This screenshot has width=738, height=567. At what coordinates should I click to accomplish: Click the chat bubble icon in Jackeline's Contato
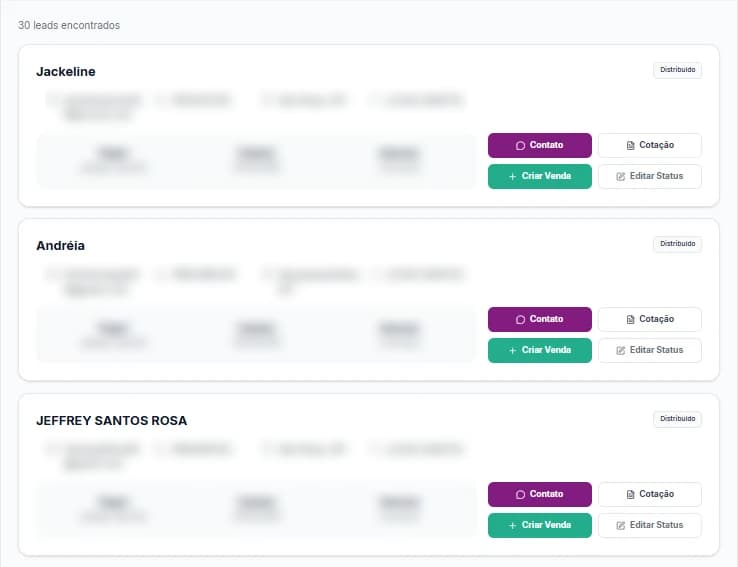point(520,145)
